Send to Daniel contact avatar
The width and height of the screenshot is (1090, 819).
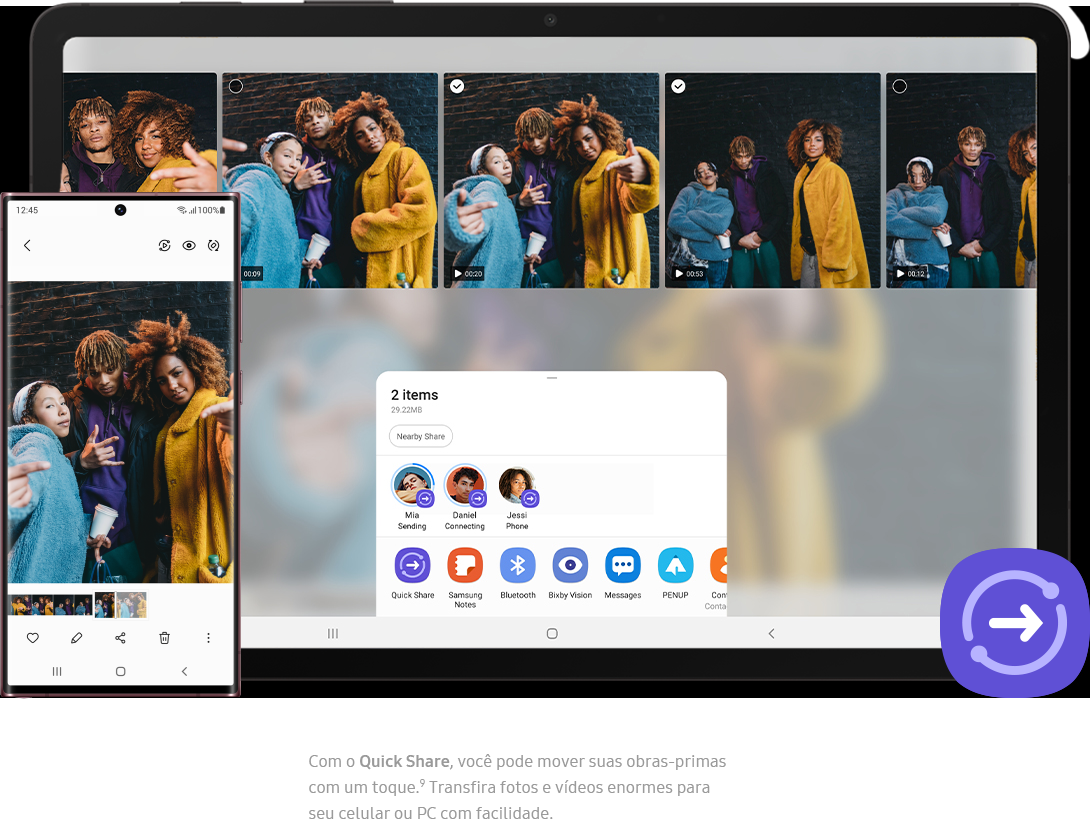[x=465, y=485]
